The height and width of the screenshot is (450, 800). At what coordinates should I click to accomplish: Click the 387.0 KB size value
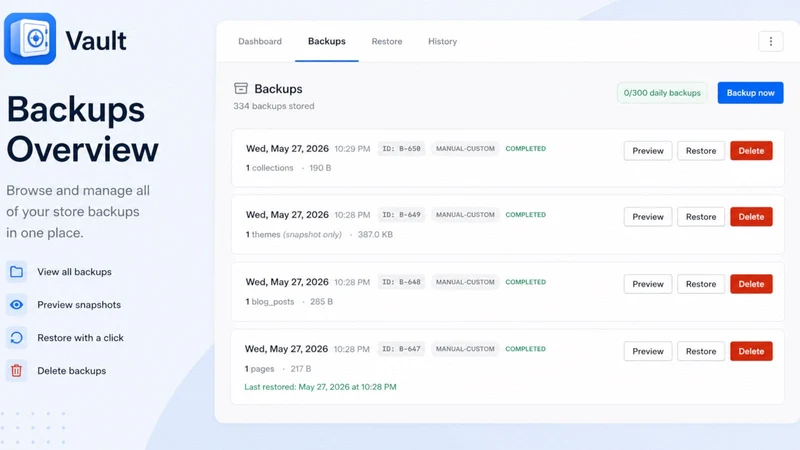click(375, 235)
